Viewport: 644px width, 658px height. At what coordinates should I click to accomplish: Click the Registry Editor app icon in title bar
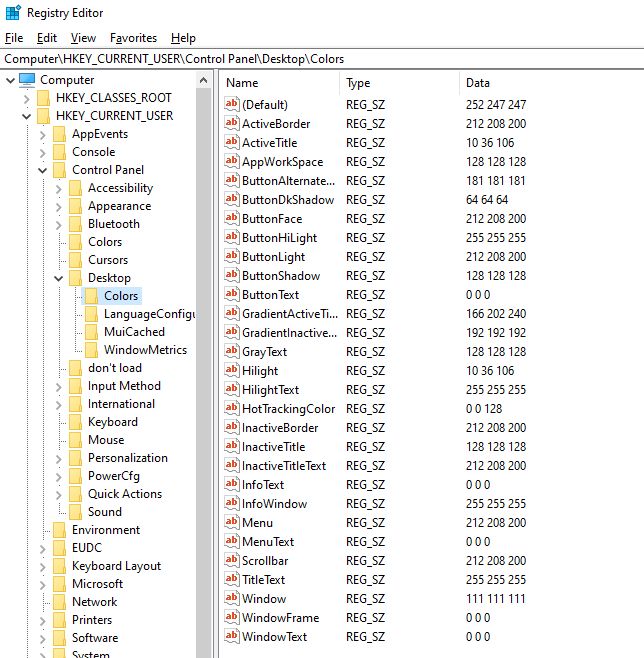pyautogui.click(x=13, y=13)
